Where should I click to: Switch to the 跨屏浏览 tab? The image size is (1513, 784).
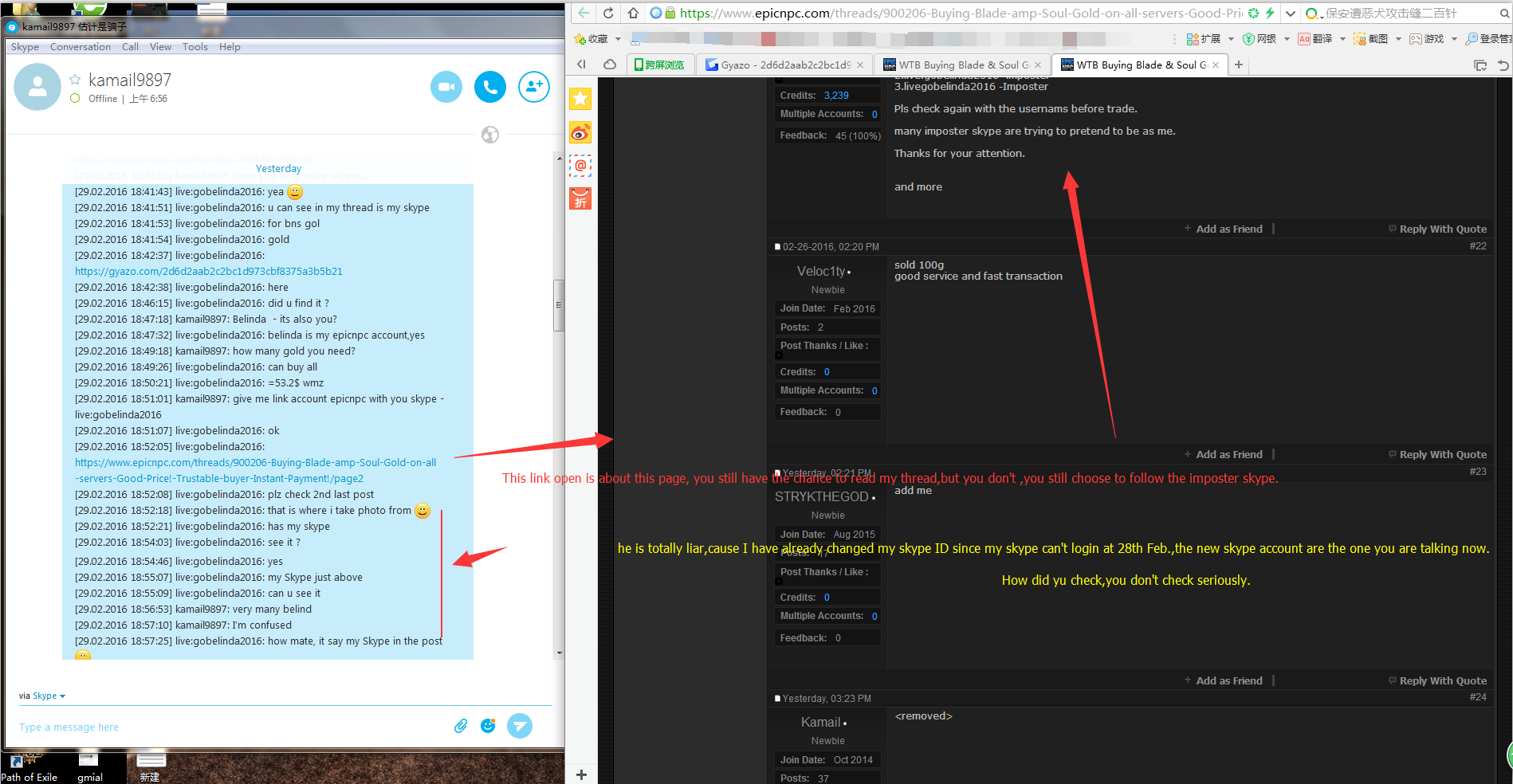coord(660,65)
